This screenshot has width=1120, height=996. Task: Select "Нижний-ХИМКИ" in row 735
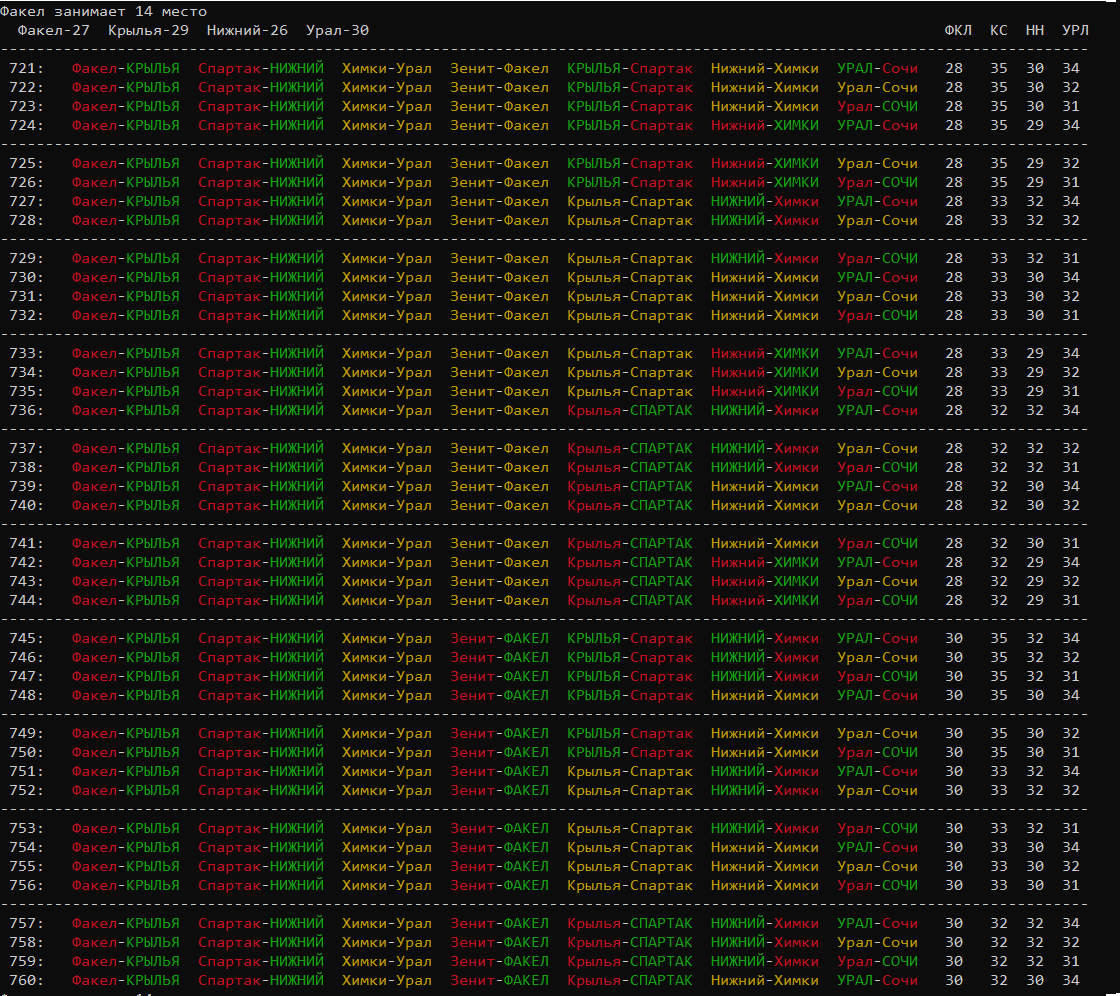pos(764,392)
